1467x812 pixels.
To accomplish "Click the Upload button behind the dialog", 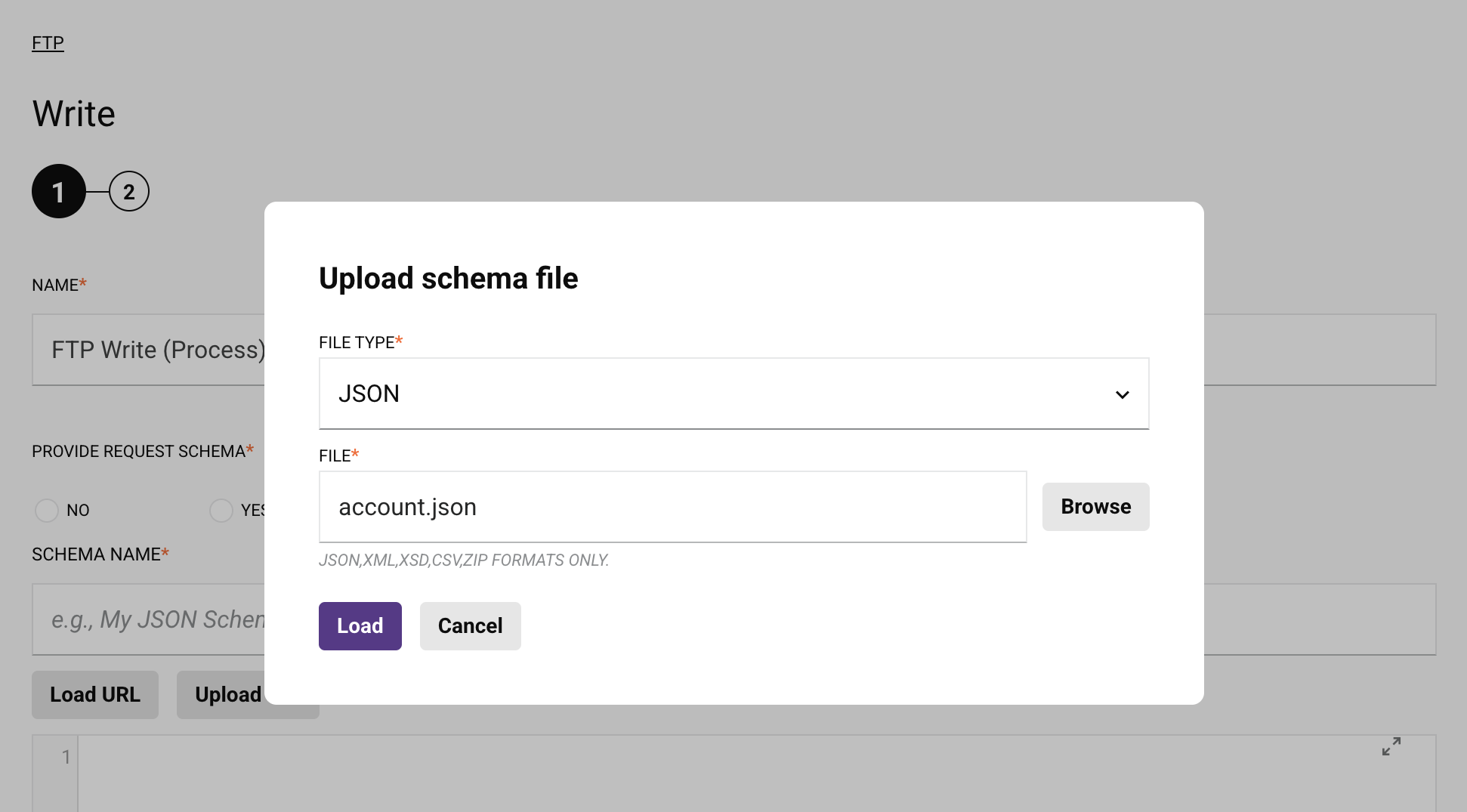I will pyautogui.click(x=227, y=695).
